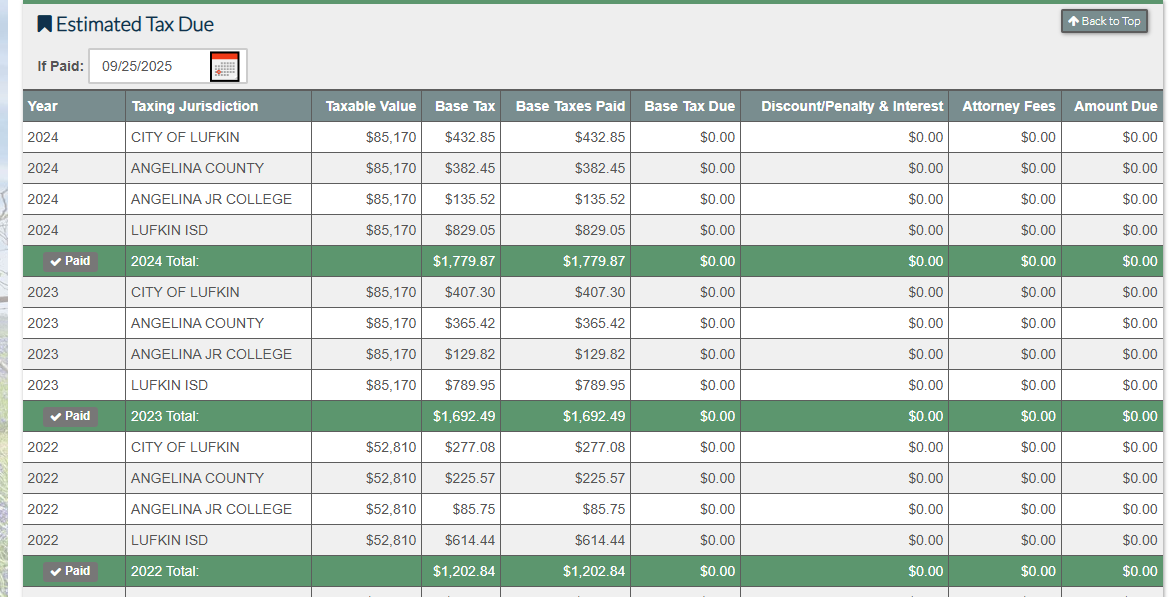Click the If Paid date input field
Image resolution: width=1174 pixels, height=597 pixels.
(148, 67)
